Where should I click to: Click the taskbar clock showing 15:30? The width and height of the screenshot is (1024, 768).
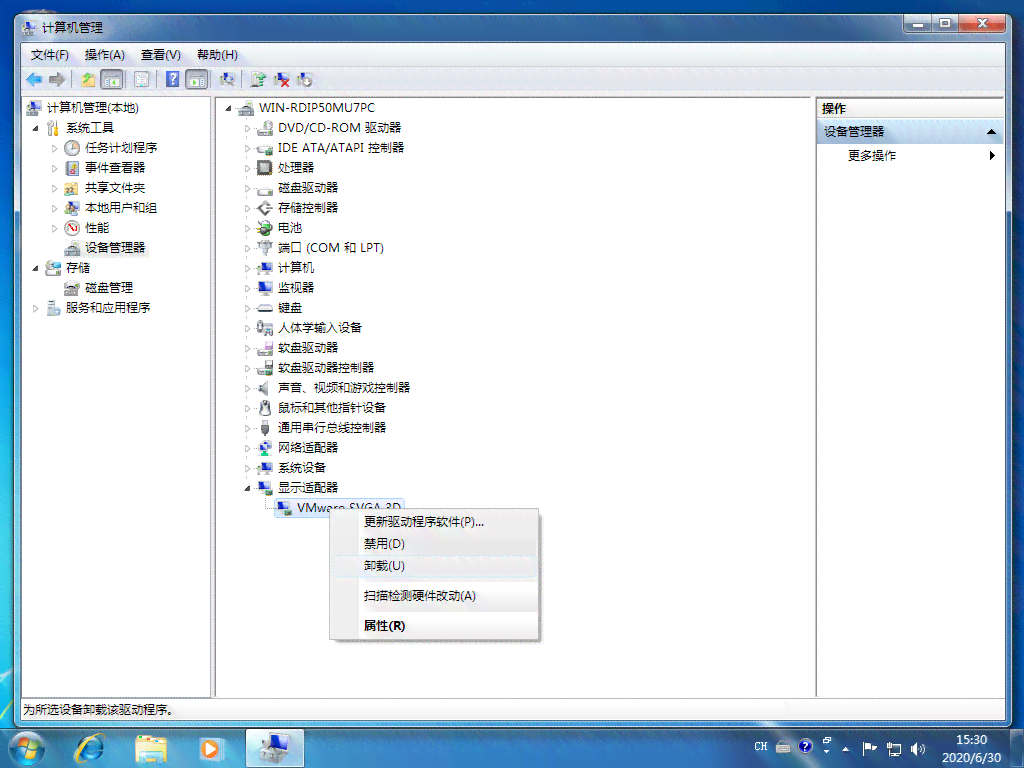tap(971, 748)
